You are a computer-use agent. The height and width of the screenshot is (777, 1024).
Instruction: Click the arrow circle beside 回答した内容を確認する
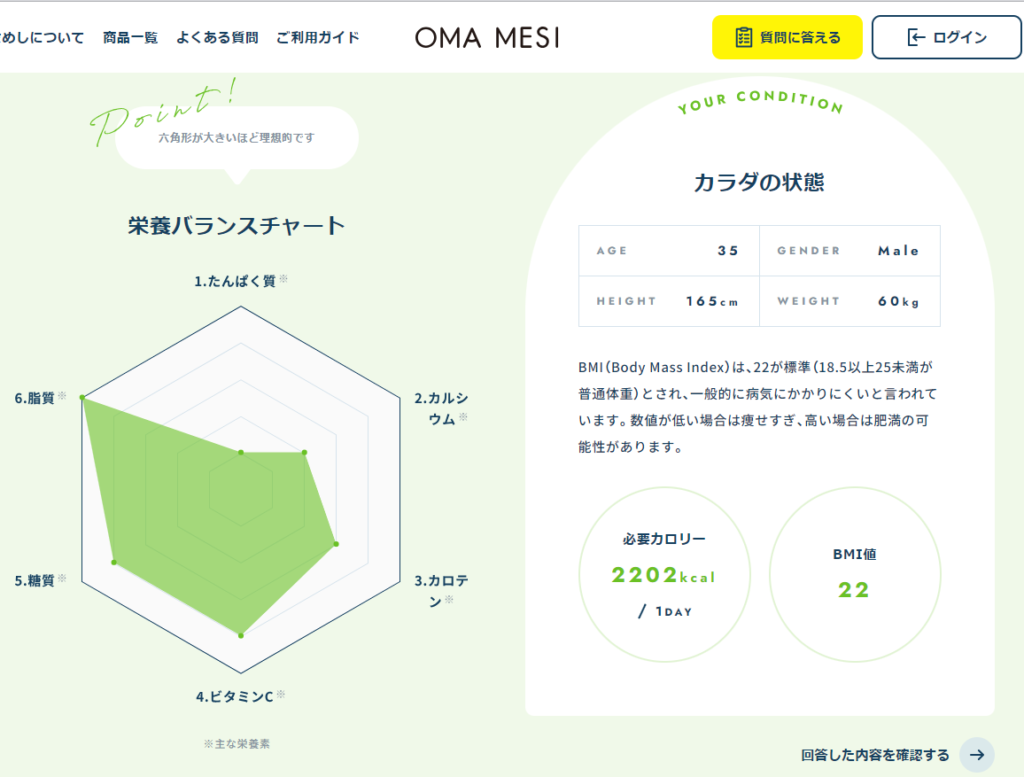[x=977, y=755]
